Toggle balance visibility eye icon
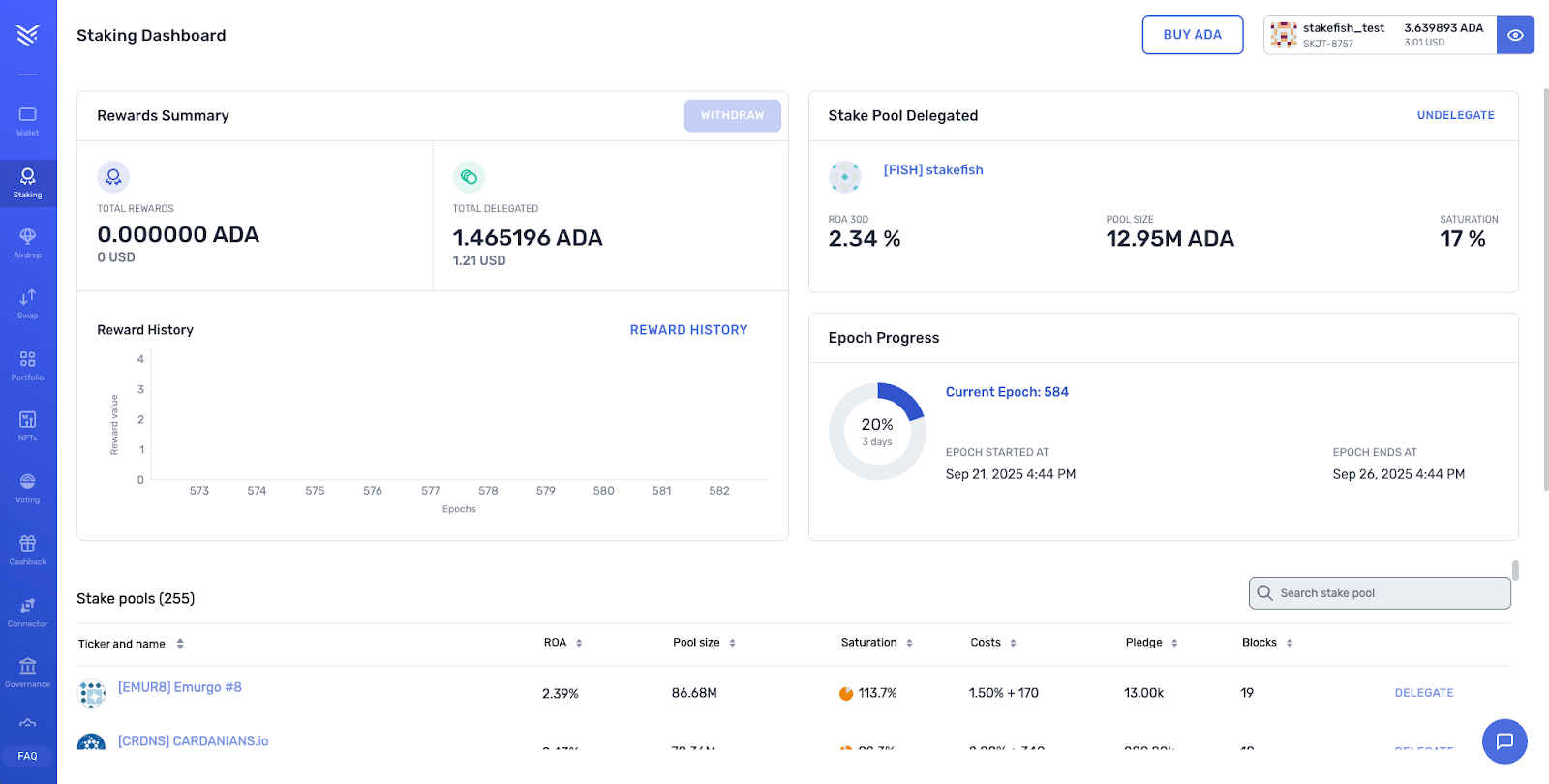The height and width of the screenshot is (784, 1549). (x=1515, y=35)
